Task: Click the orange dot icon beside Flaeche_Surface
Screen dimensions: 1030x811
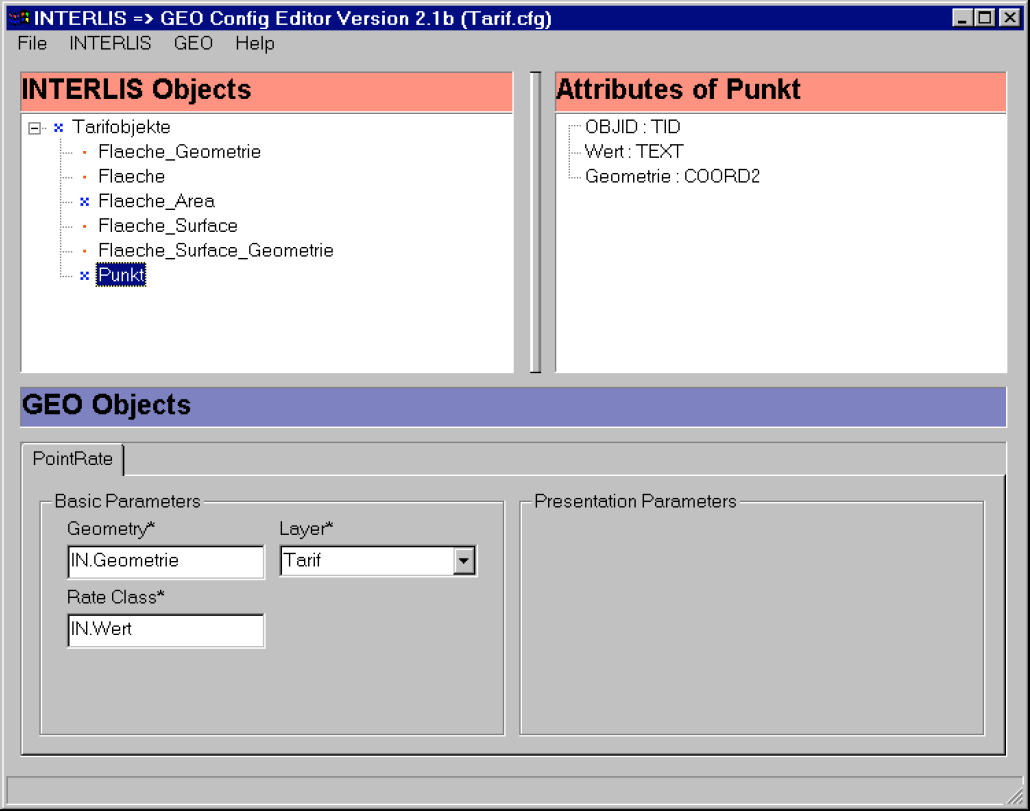Action: pyautogui.click(x=84, y=227)
